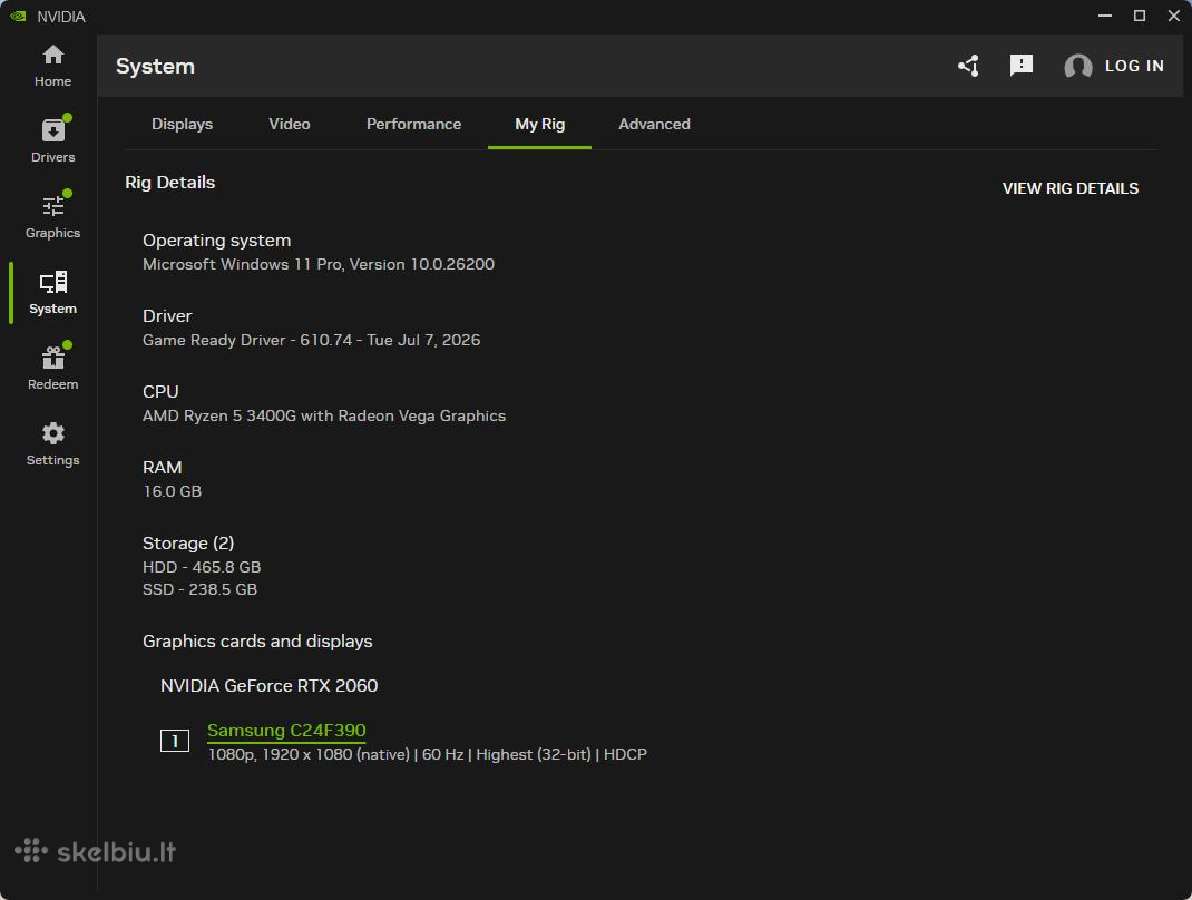Open the Samsung C24F390 display link
Image resolution: width=1192 pixels, height=900 pixels.
point(286,730)
